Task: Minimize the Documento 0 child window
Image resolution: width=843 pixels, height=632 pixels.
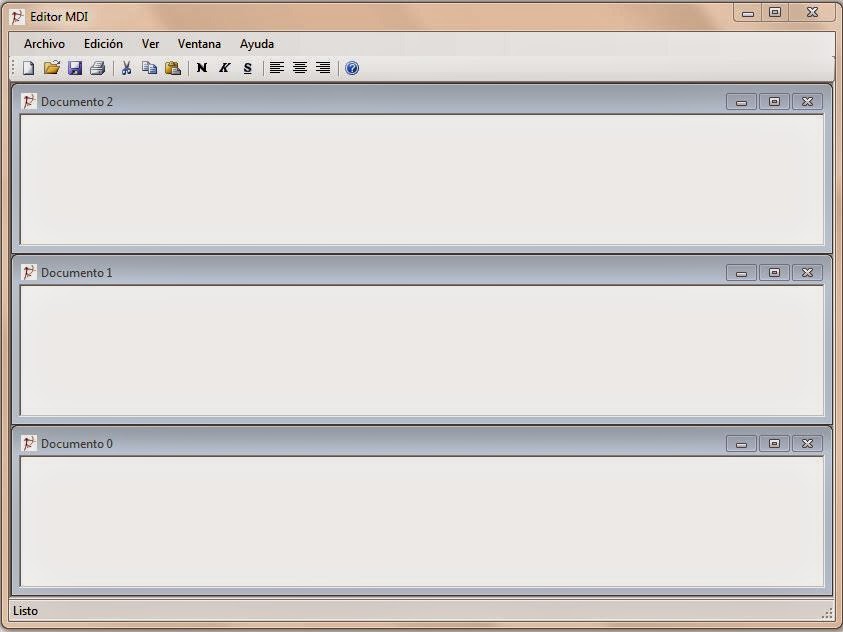Action: point(741,443)
